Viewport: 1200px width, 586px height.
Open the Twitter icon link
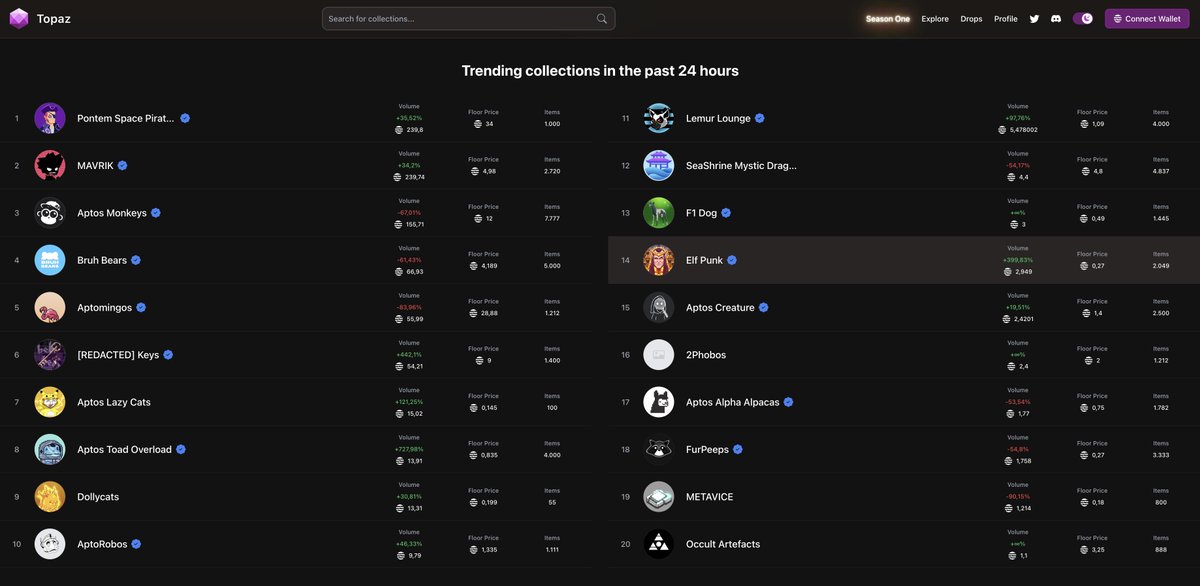(1034, 19)
